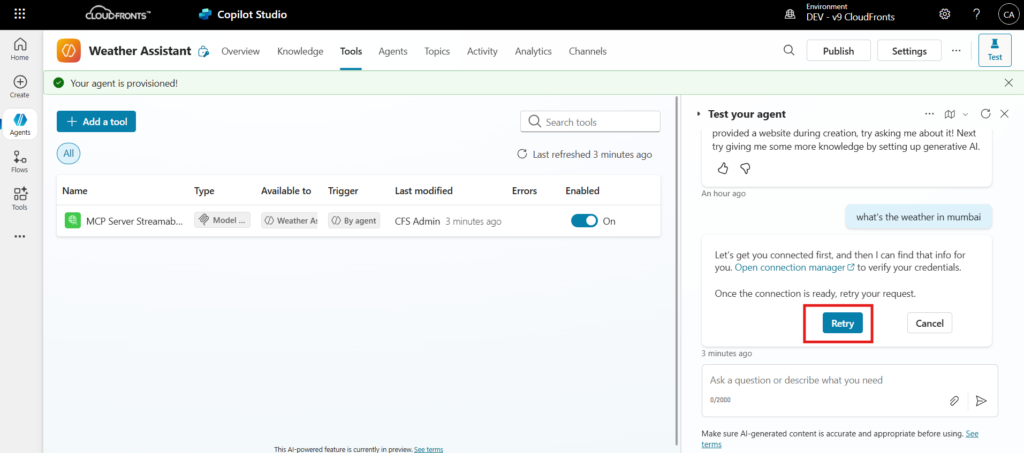Click the icon beside Weather Assistant name
The width and height of the screenshot is (1024, 453).
point(204,52)
